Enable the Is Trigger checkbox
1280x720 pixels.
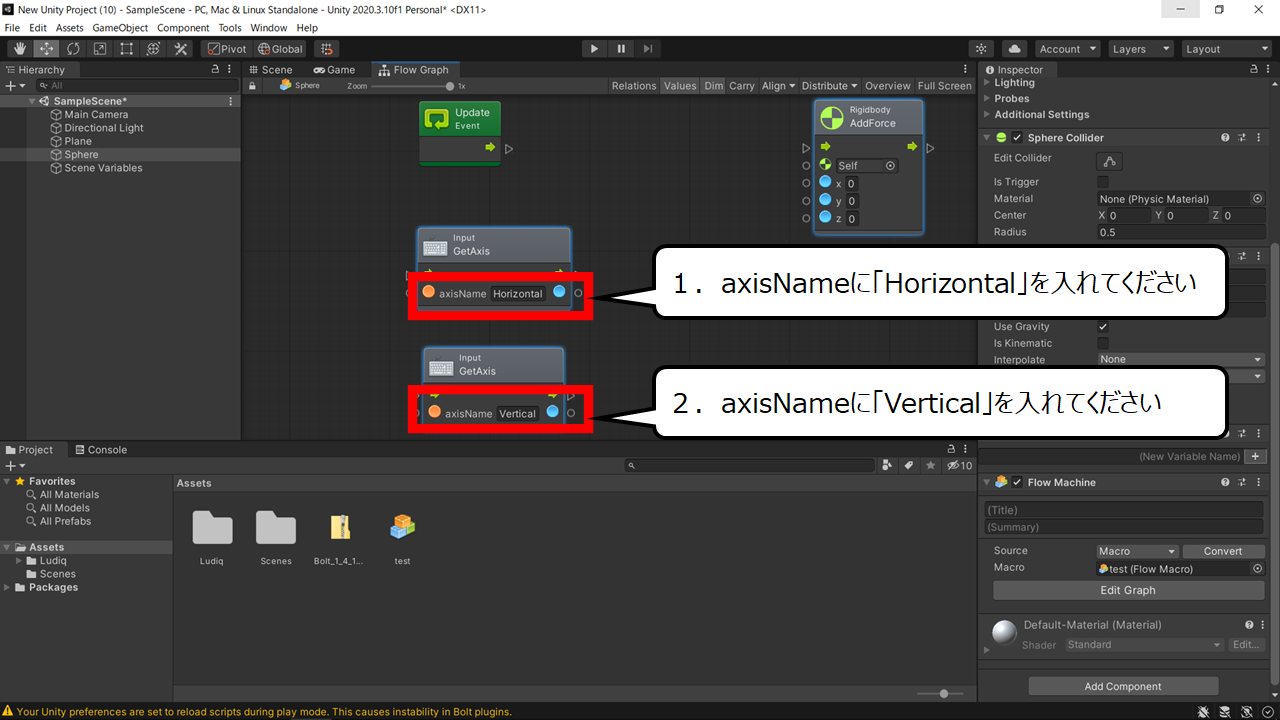click(1103, 182)
